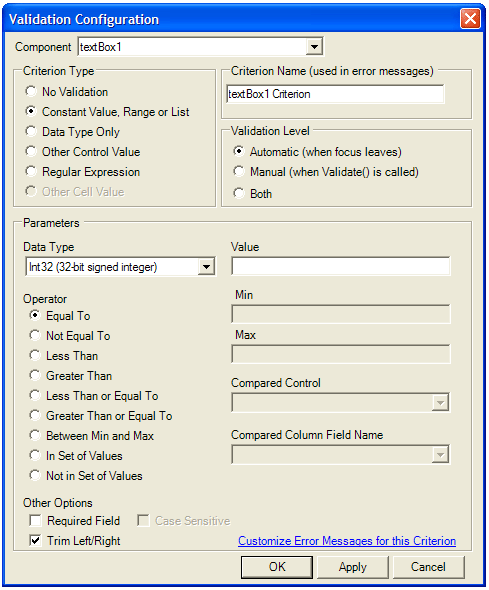Open the Compared Control dropdown arrow
The image size is (489, 590).
tap(440, 403)
